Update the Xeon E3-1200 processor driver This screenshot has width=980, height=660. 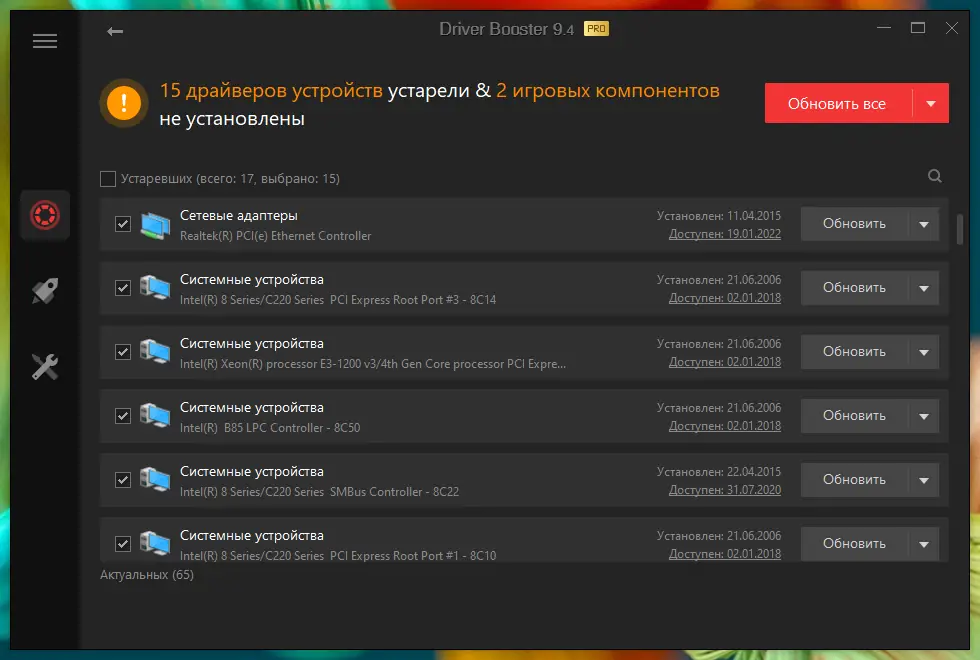tap(854, 352)
